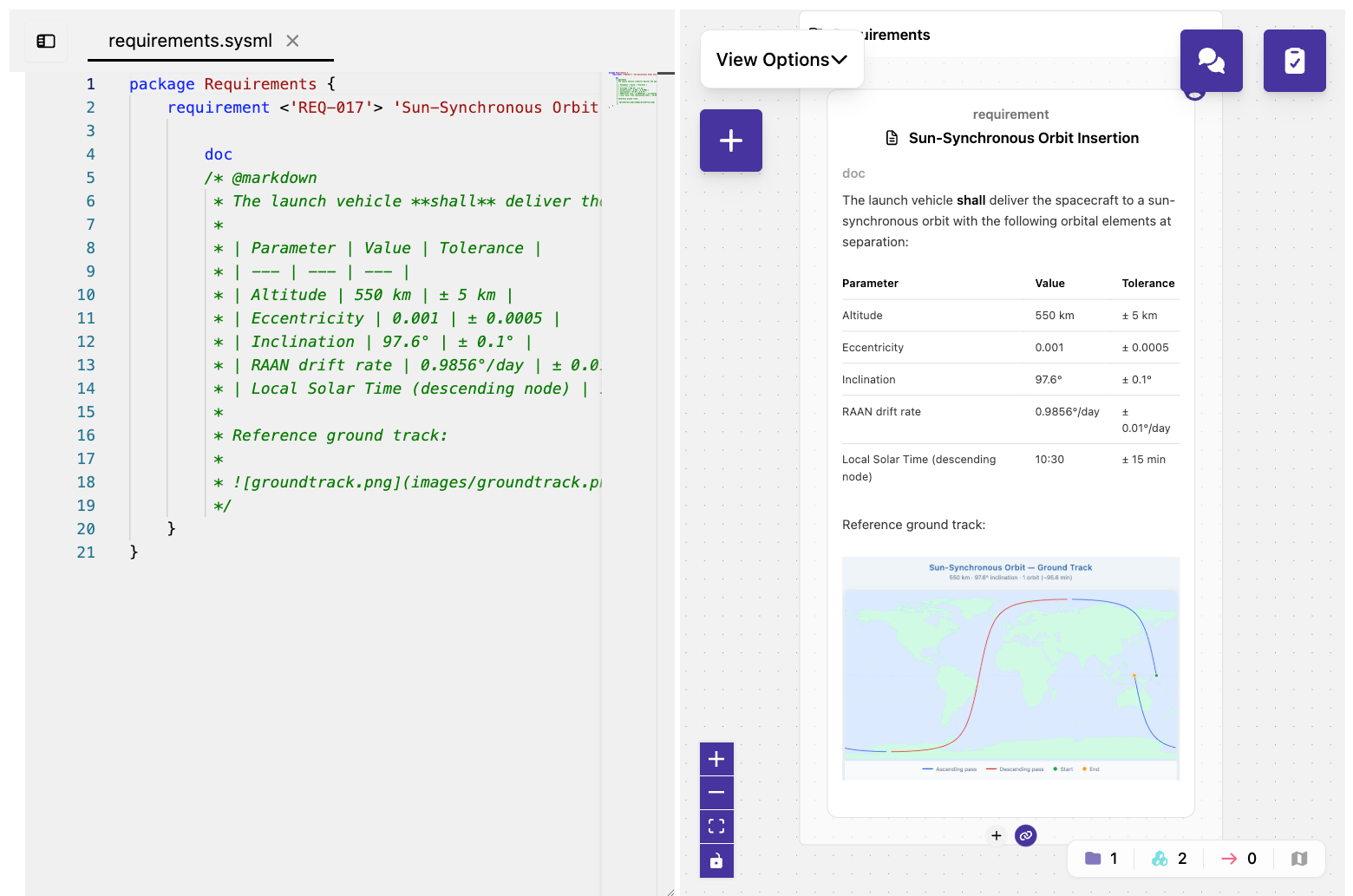
Task: Select the requirements.sysml editor tab
Action: (x=190, y=41)
